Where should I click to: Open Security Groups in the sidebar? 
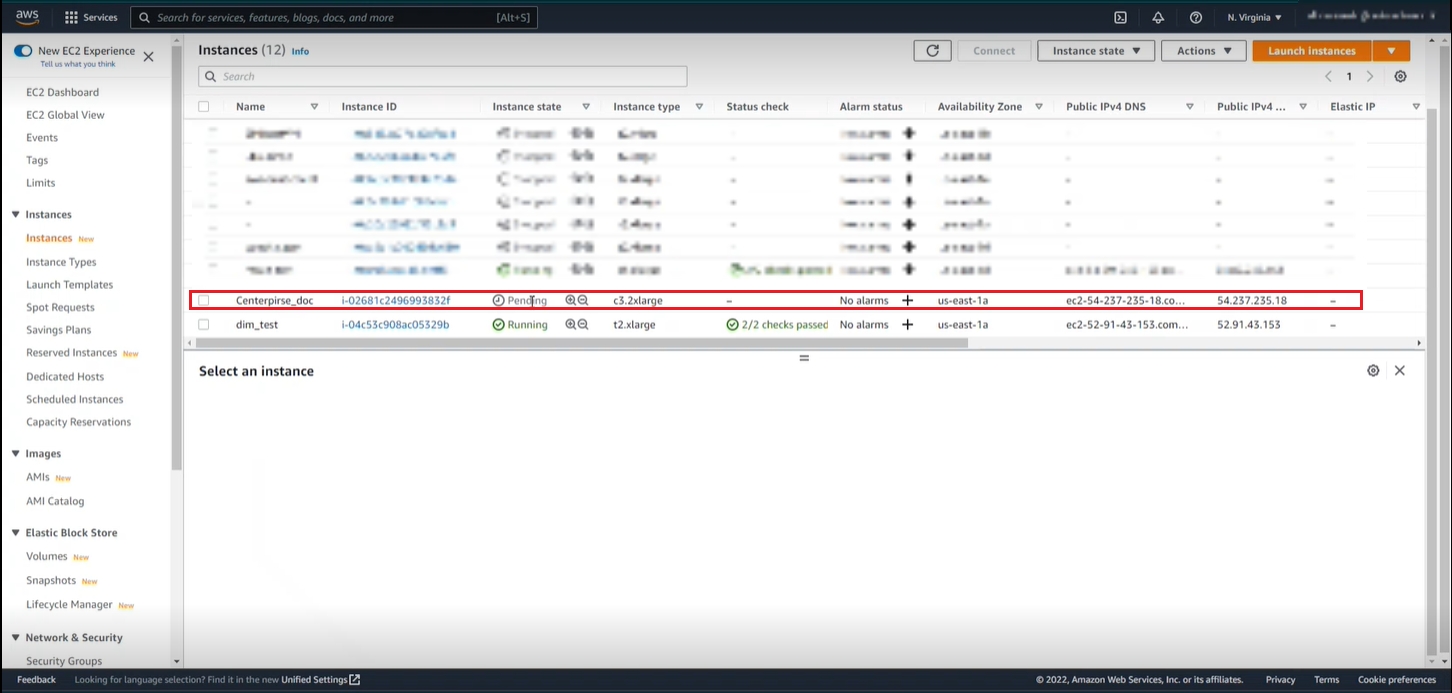tap(64, 661)
